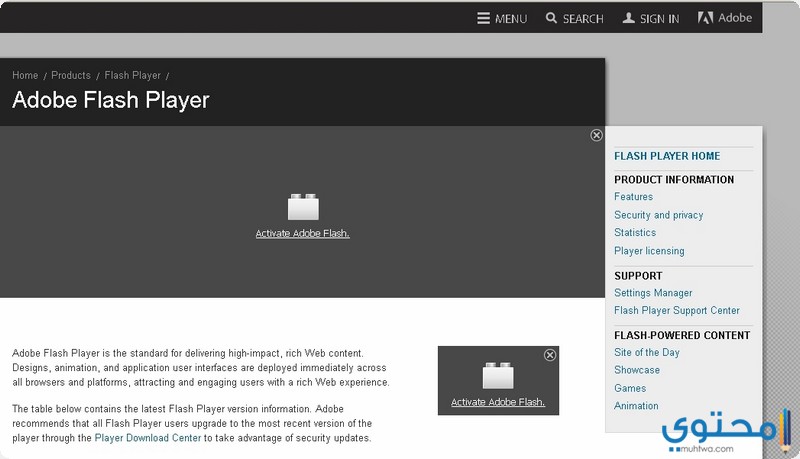This screenshot has height=459, width=800.
Task: Open the hamburger MENU icon
Action: coord(483,18)
